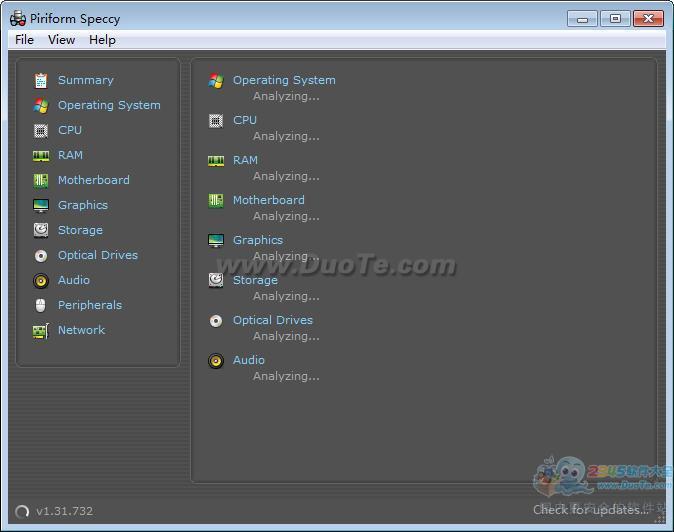Click the Storage icon in summary panel

coord(216,280)
